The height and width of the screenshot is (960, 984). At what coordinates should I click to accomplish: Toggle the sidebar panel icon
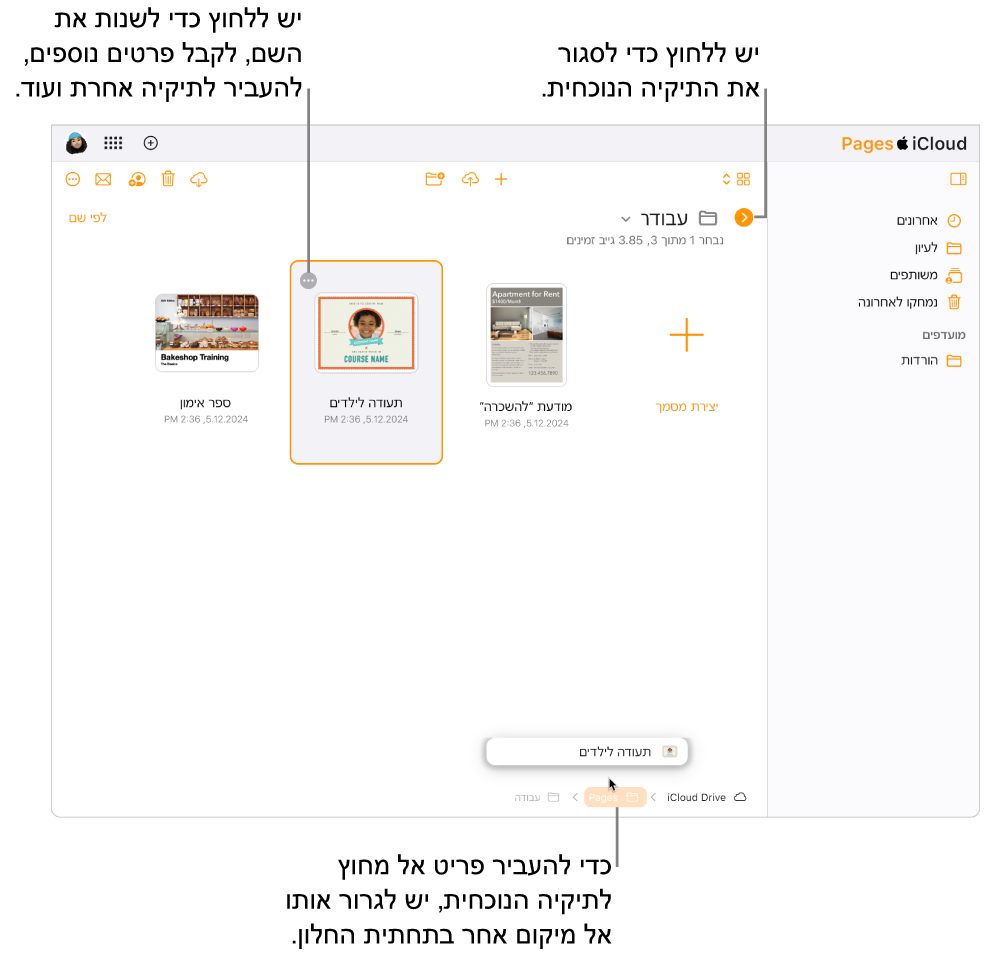click(x=958, y=179)
